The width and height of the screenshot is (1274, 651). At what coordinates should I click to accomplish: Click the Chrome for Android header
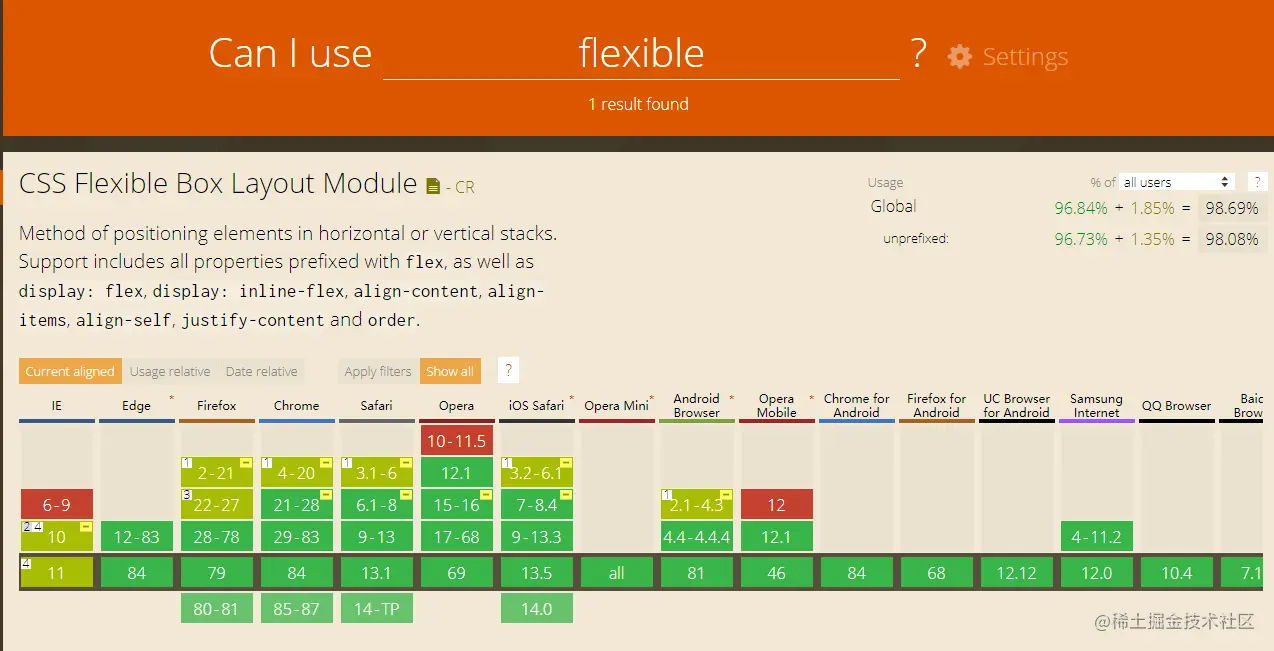pyautogui.click(x=857, y=406)
